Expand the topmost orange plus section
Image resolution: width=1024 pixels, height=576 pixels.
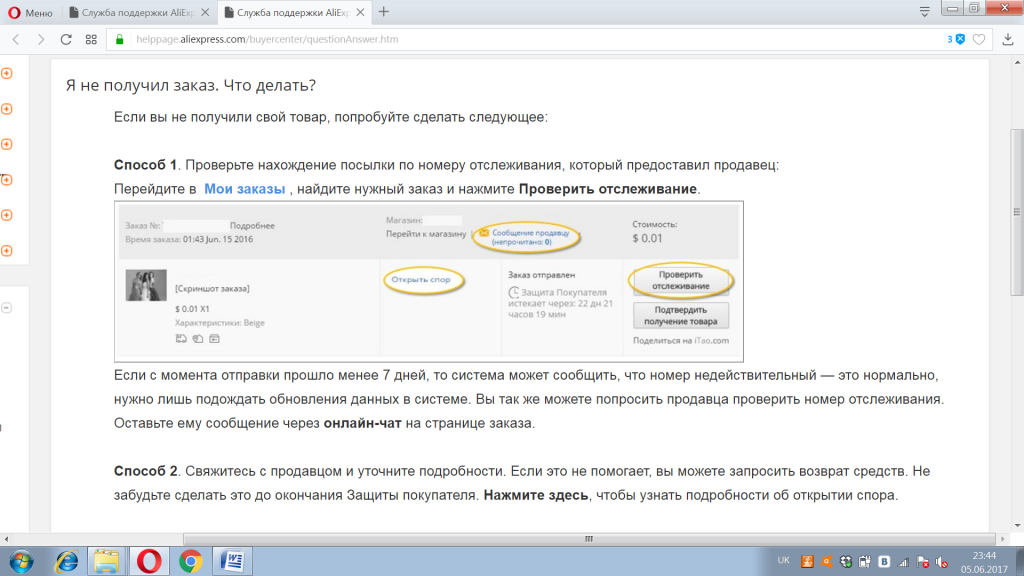[x=7, y=74]
